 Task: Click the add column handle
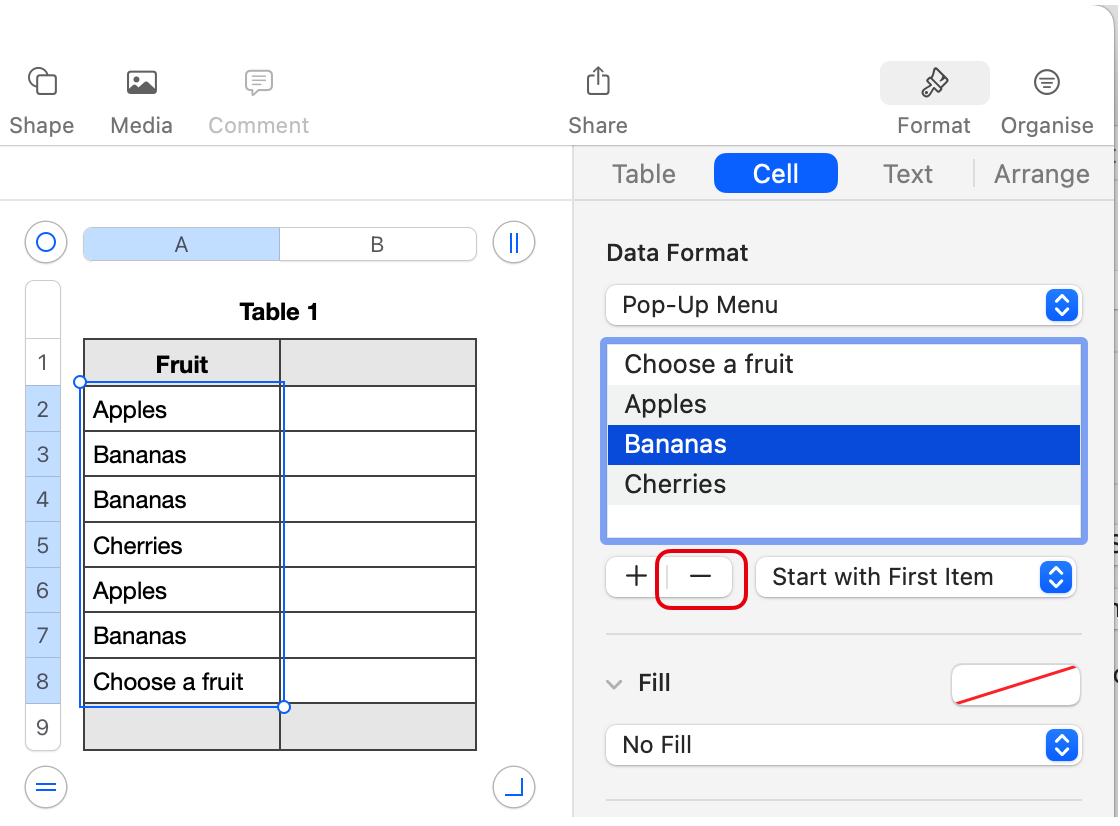[514, 242]
